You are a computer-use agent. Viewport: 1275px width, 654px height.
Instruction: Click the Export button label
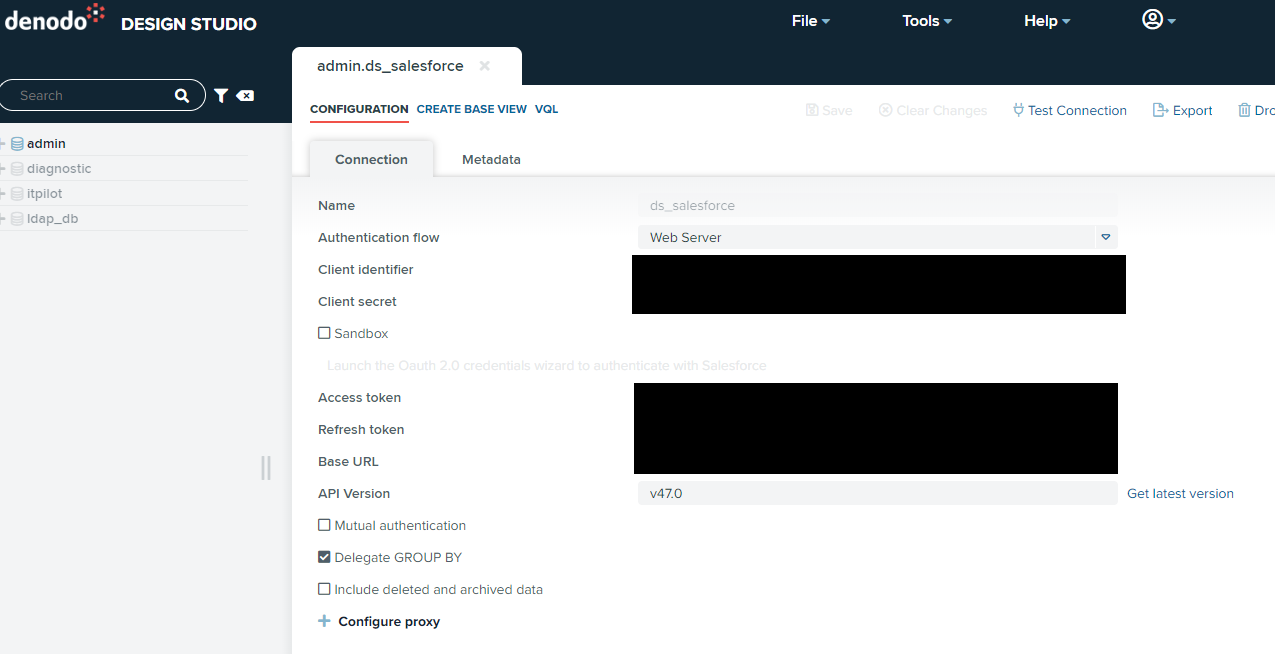[1192, 110]
